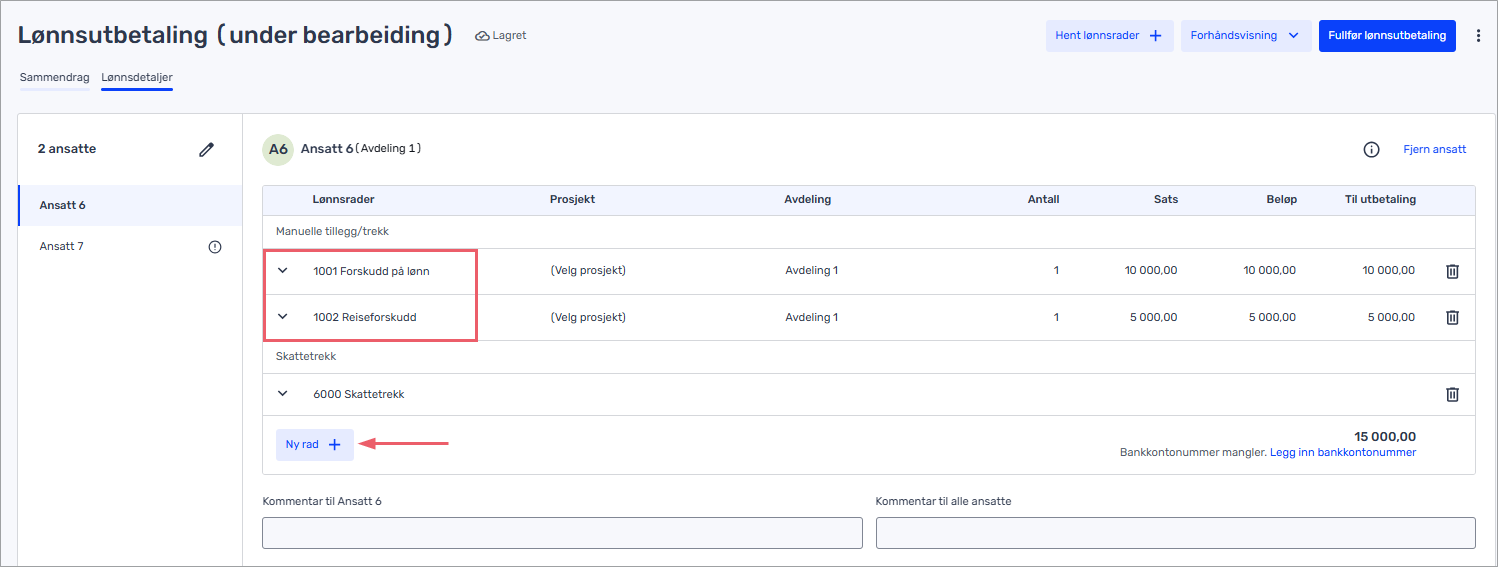Click Legg inn bankkontonummer link
Screen dimensions: 1498x567
[x=1342, y=452]
